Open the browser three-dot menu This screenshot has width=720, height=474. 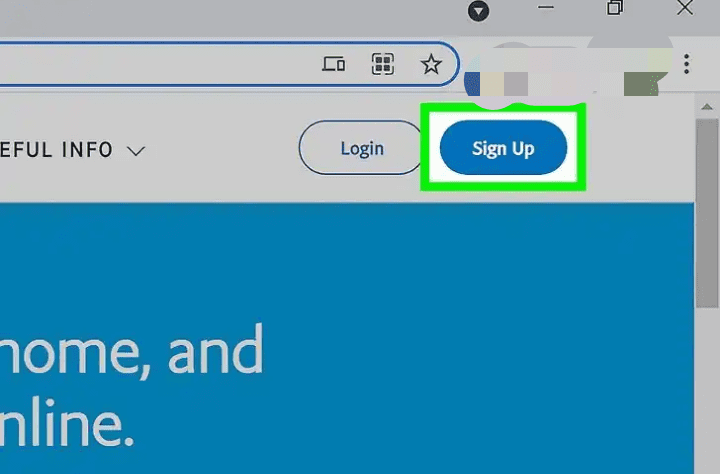coord(686,64)
